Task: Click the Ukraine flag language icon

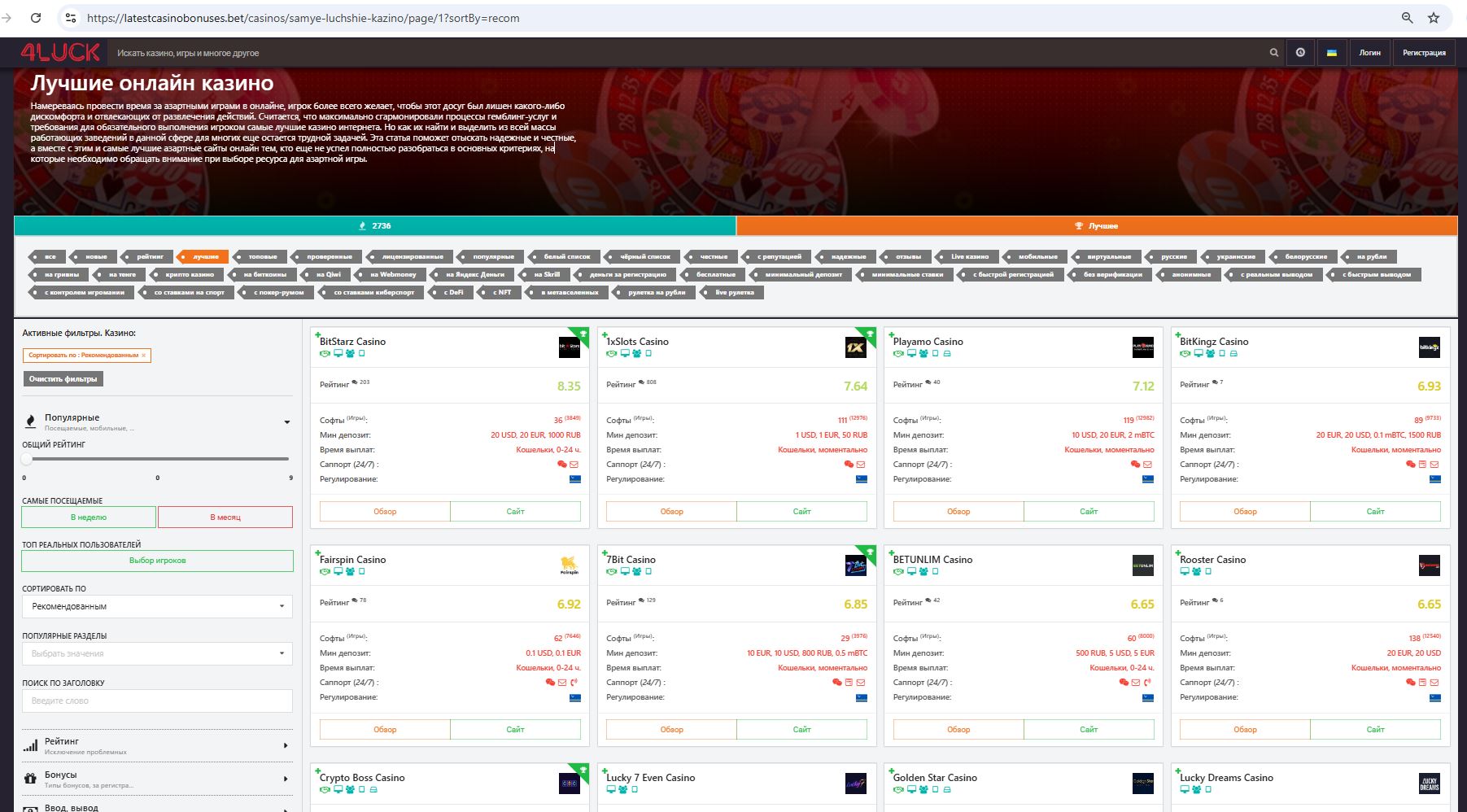Action: coord(1332,53)
